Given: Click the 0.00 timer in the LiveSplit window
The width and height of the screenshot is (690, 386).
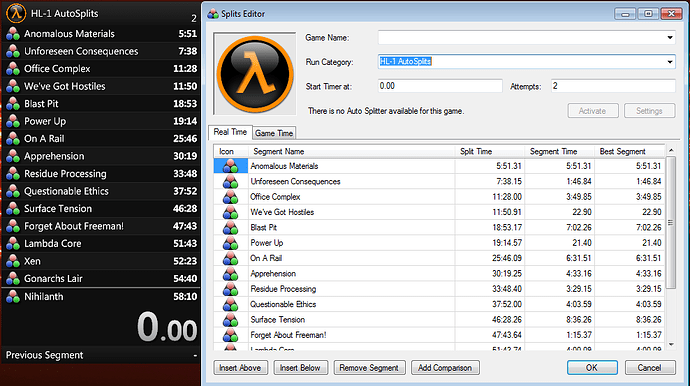Looking at the screenshot, I should coord(167,327).
